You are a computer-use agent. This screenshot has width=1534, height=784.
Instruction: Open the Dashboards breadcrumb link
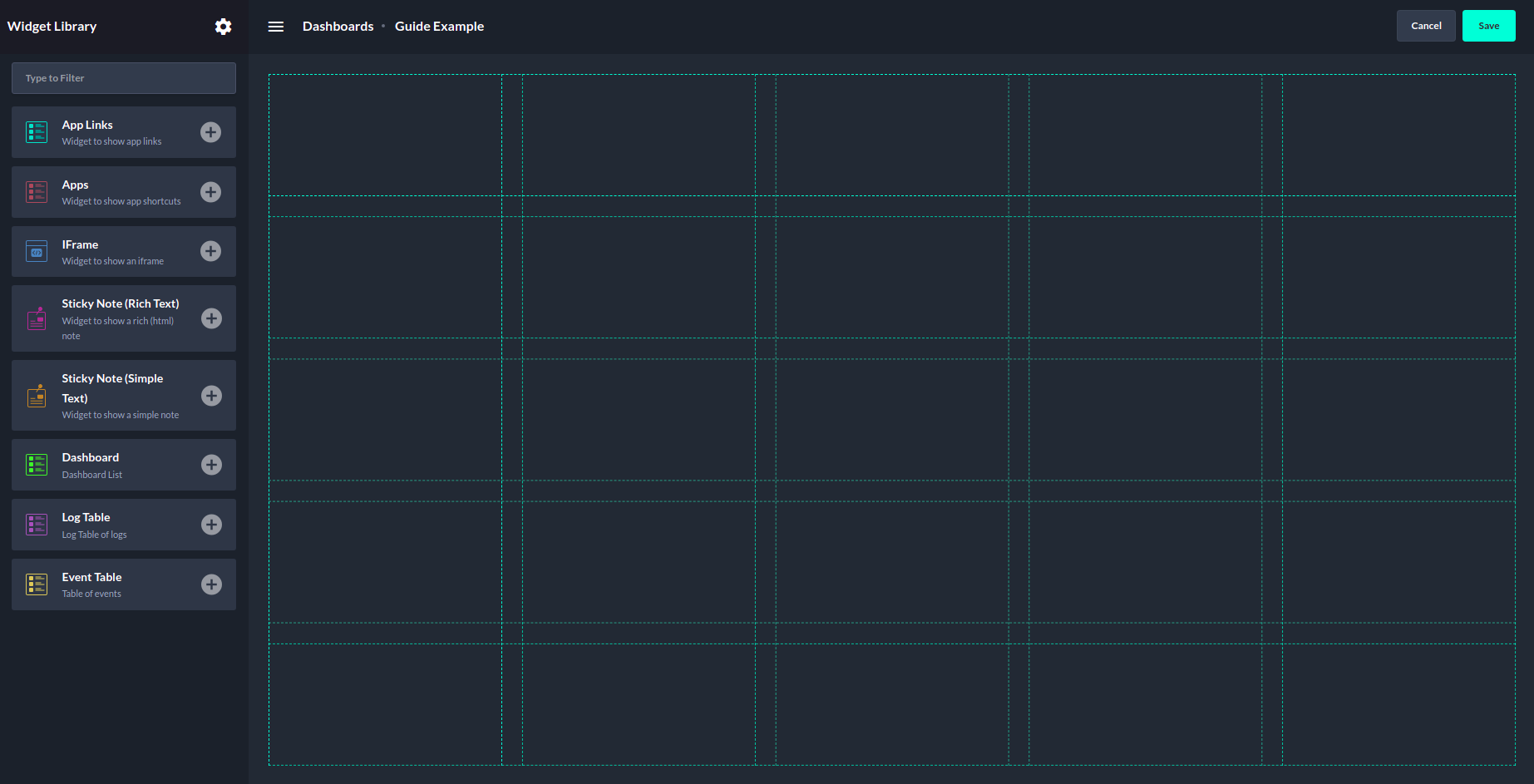click(x=338, y=26)
